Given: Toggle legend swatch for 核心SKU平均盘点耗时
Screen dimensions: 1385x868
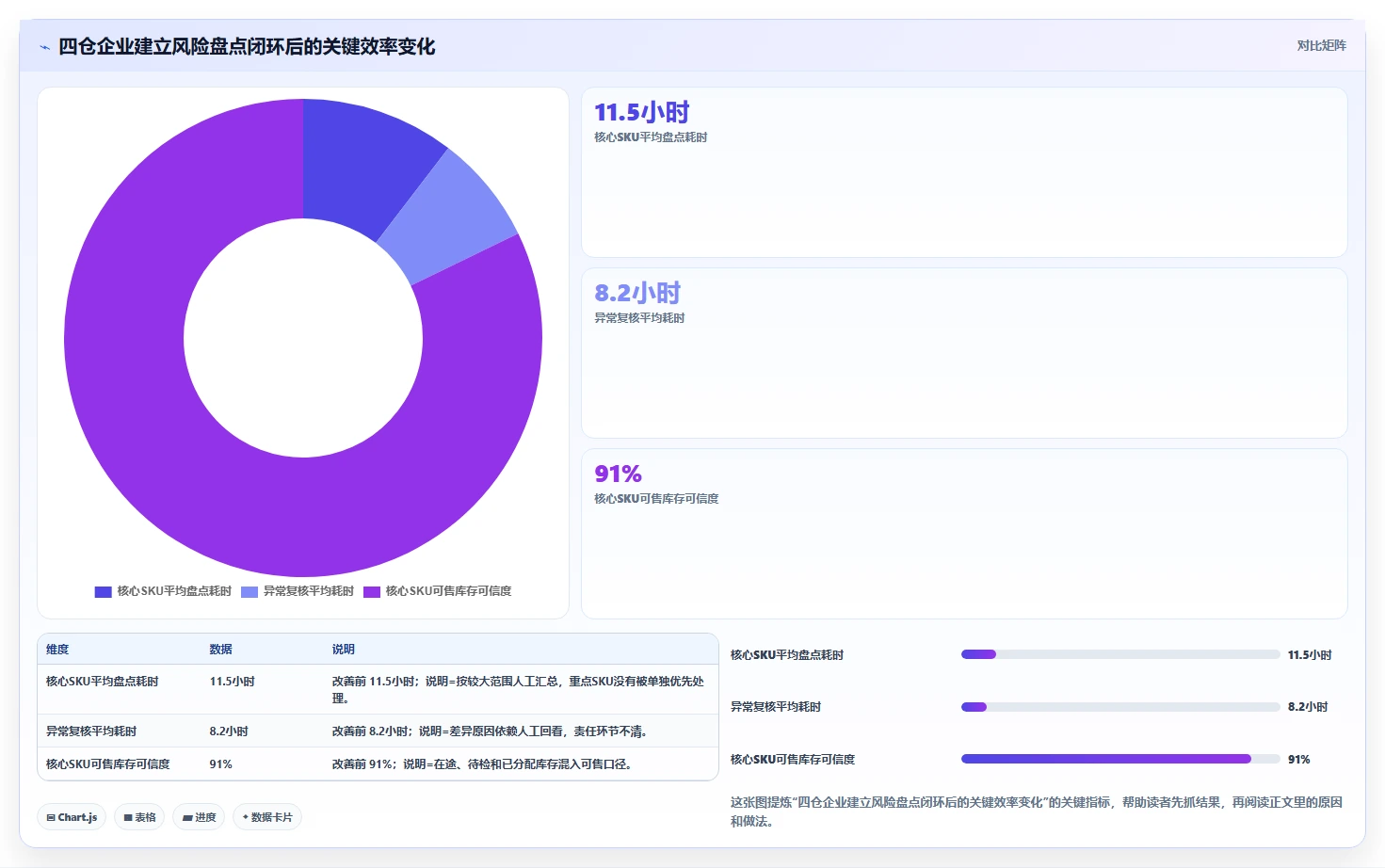Looking at the screenshot, I should point(103,591).
